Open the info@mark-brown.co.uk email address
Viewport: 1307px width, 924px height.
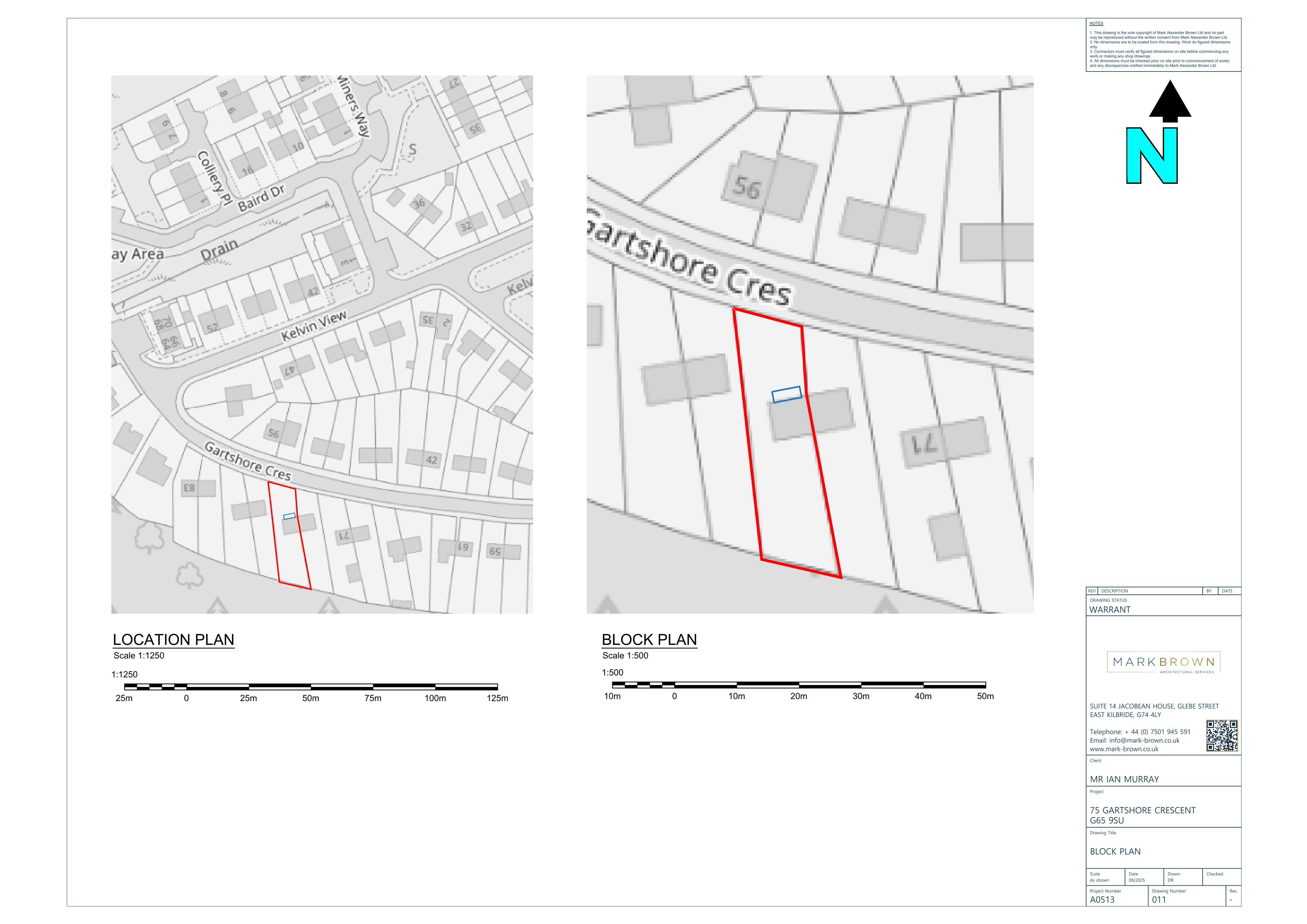[1144, 741]
